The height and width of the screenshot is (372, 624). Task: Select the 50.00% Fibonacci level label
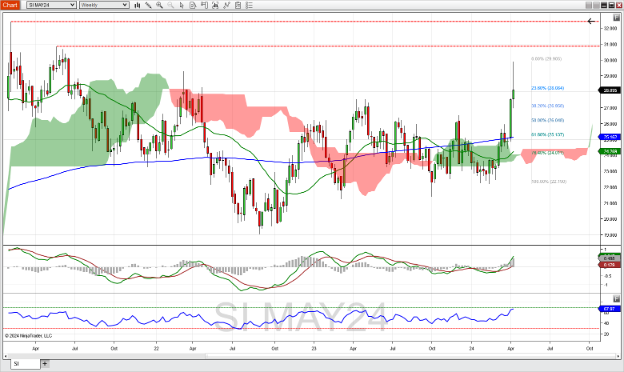click(x=548, y=120)
